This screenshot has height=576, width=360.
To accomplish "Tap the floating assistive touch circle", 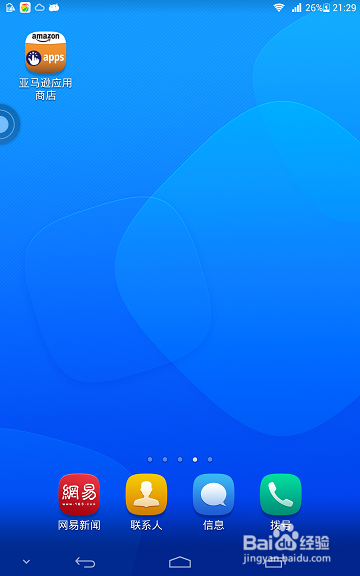I will click(x=7, y=124).
